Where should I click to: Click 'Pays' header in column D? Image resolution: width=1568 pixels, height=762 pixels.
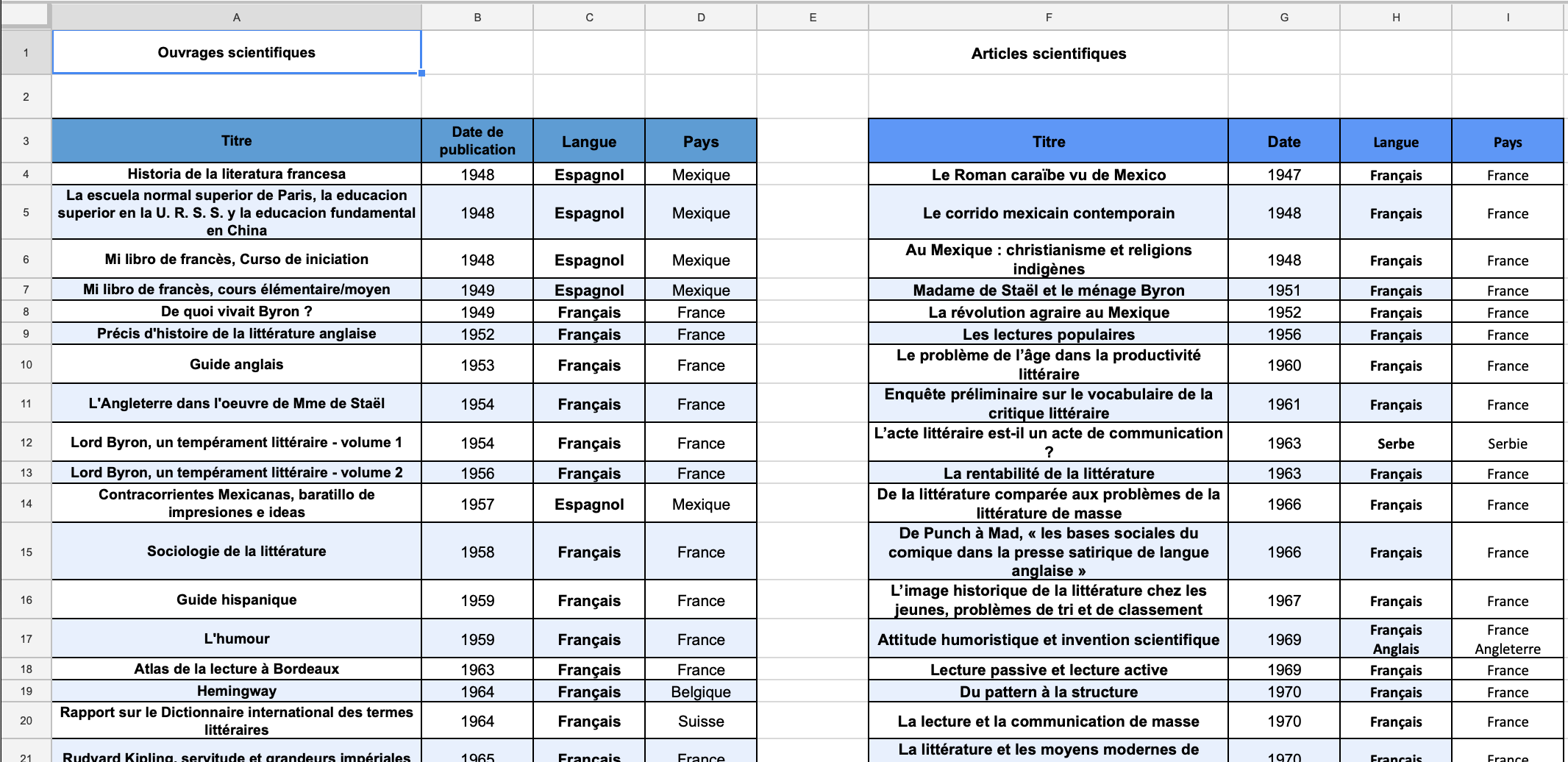(701, 141)
